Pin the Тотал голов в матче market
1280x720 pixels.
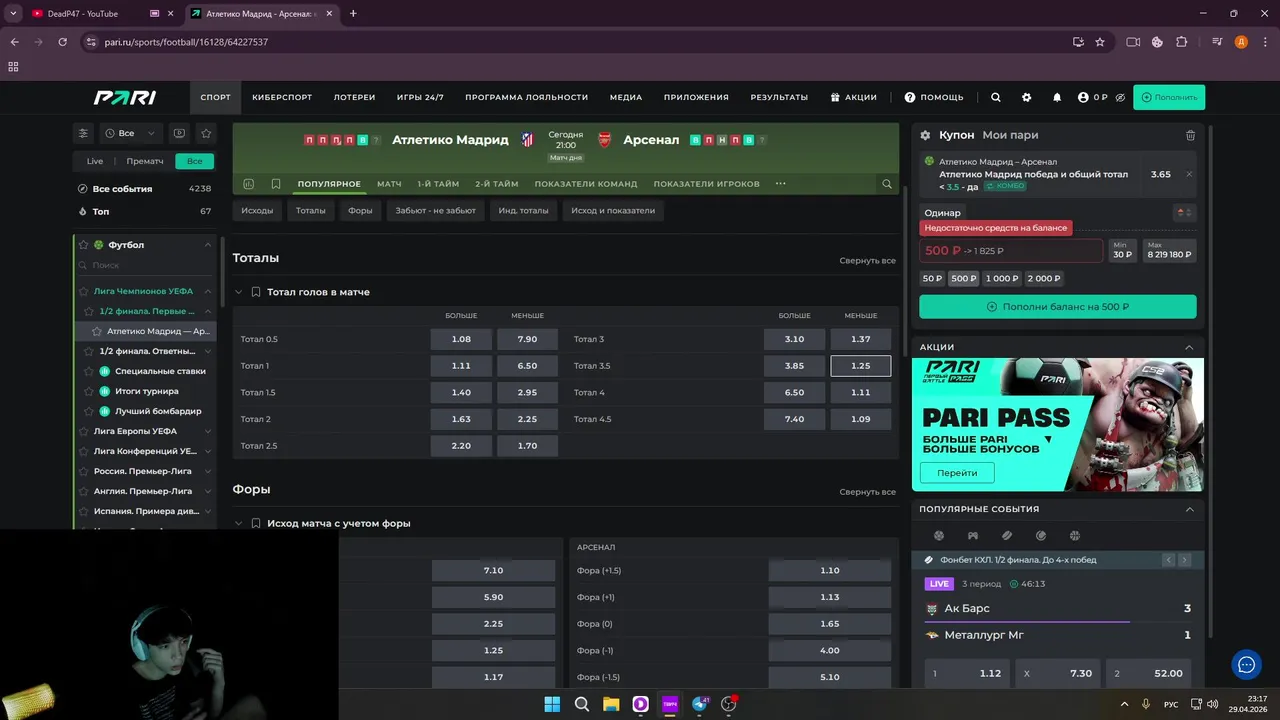(x=256, y=292)
